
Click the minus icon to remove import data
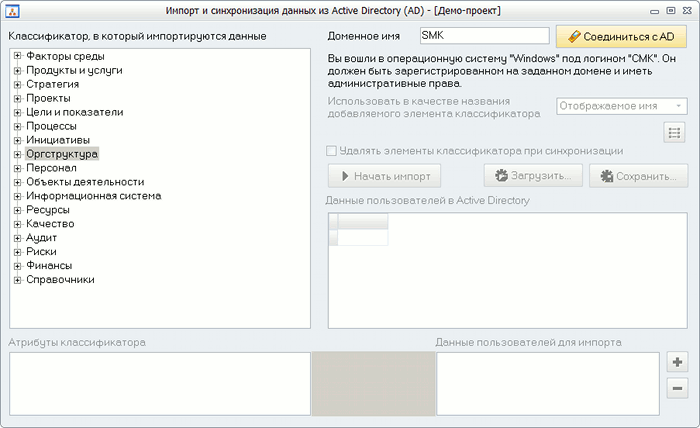(x=677, y=387)
